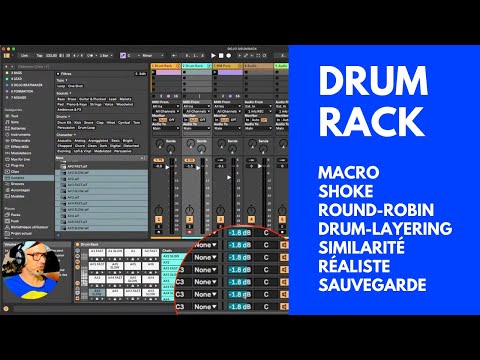Open track 1 Audio To Main dropdown

166,128
